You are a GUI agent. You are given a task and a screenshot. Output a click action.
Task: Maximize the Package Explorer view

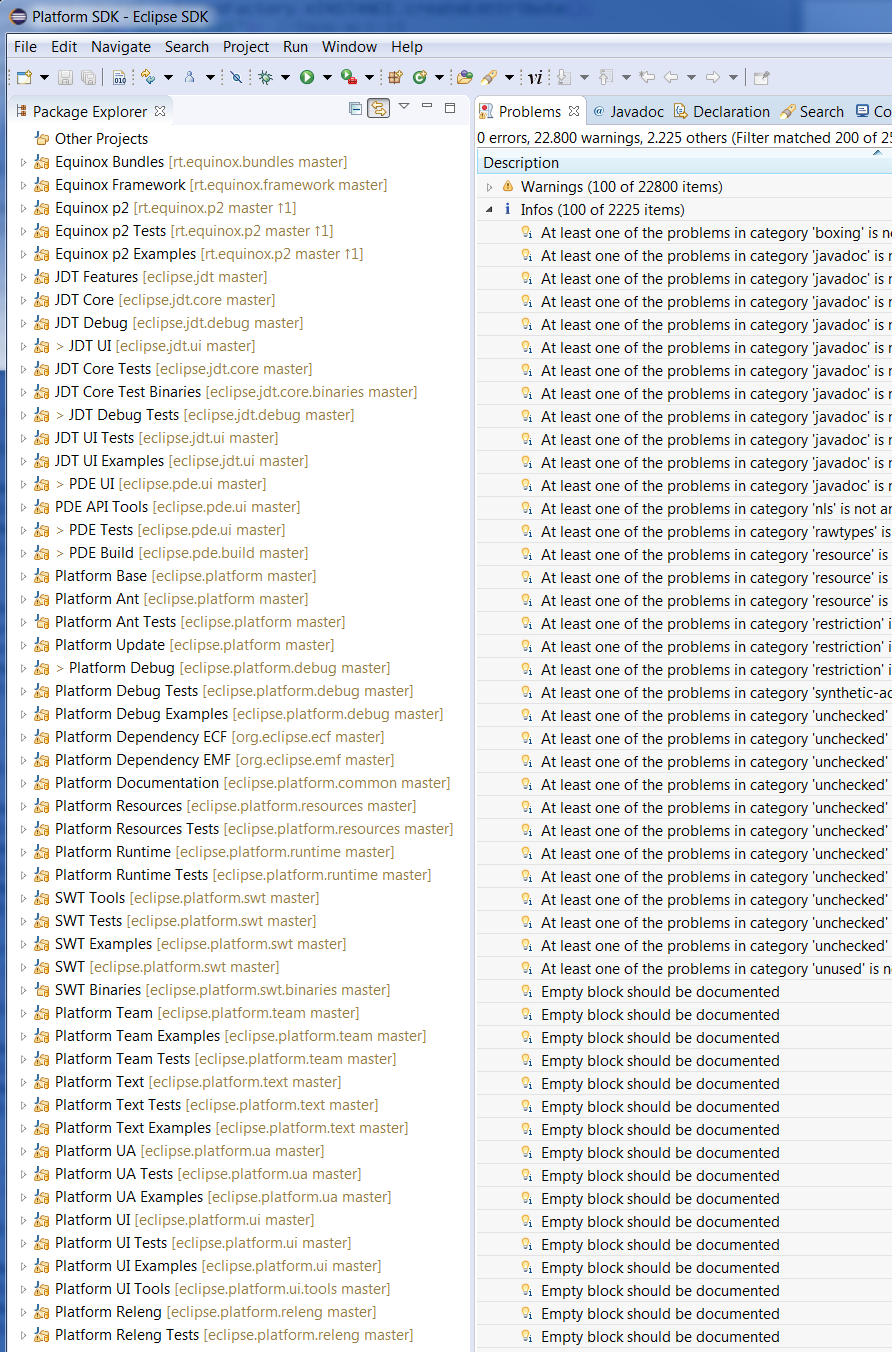tap(450, 107)
